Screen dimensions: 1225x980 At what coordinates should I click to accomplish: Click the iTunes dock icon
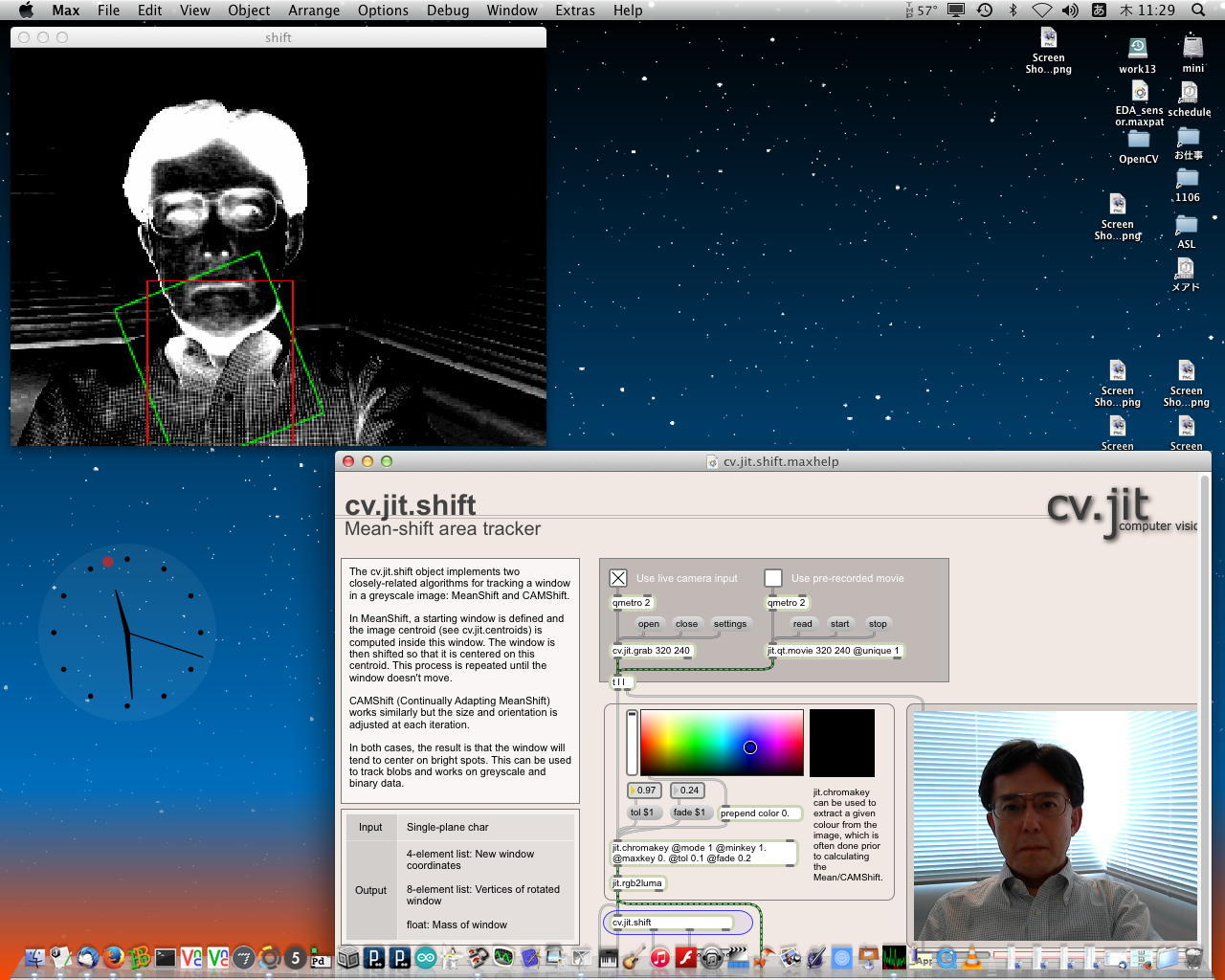pos(659,957)
